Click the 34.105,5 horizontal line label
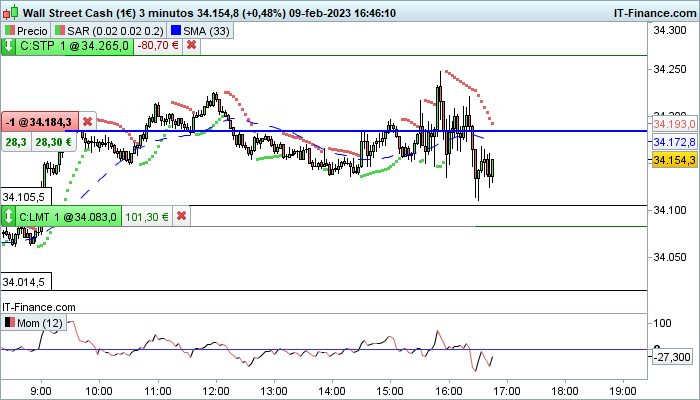Image resolution: width=700 pixels, height=400 pixels. tap(26, 197)
